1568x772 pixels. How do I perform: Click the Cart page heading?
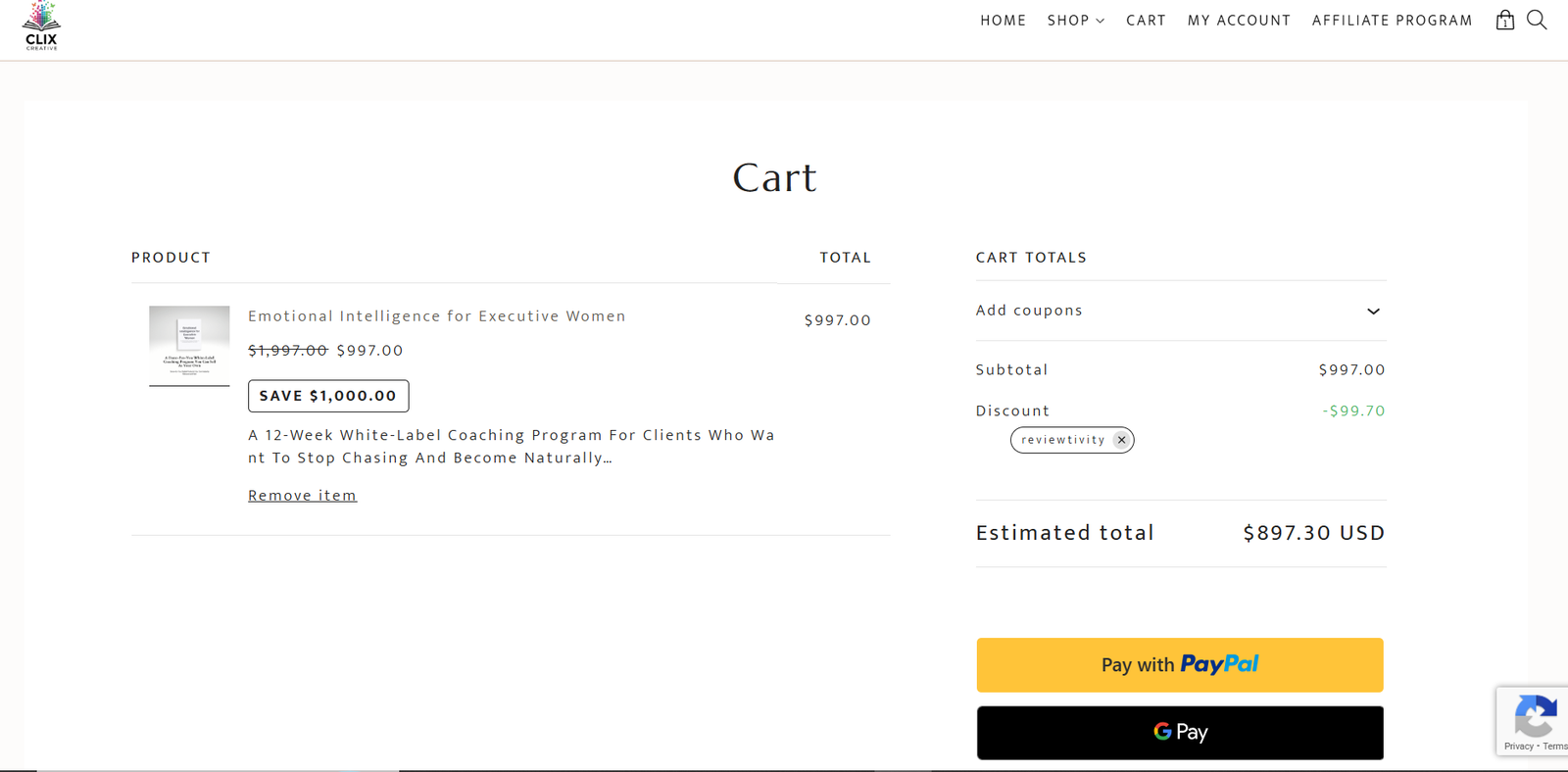tap(774, 178)
